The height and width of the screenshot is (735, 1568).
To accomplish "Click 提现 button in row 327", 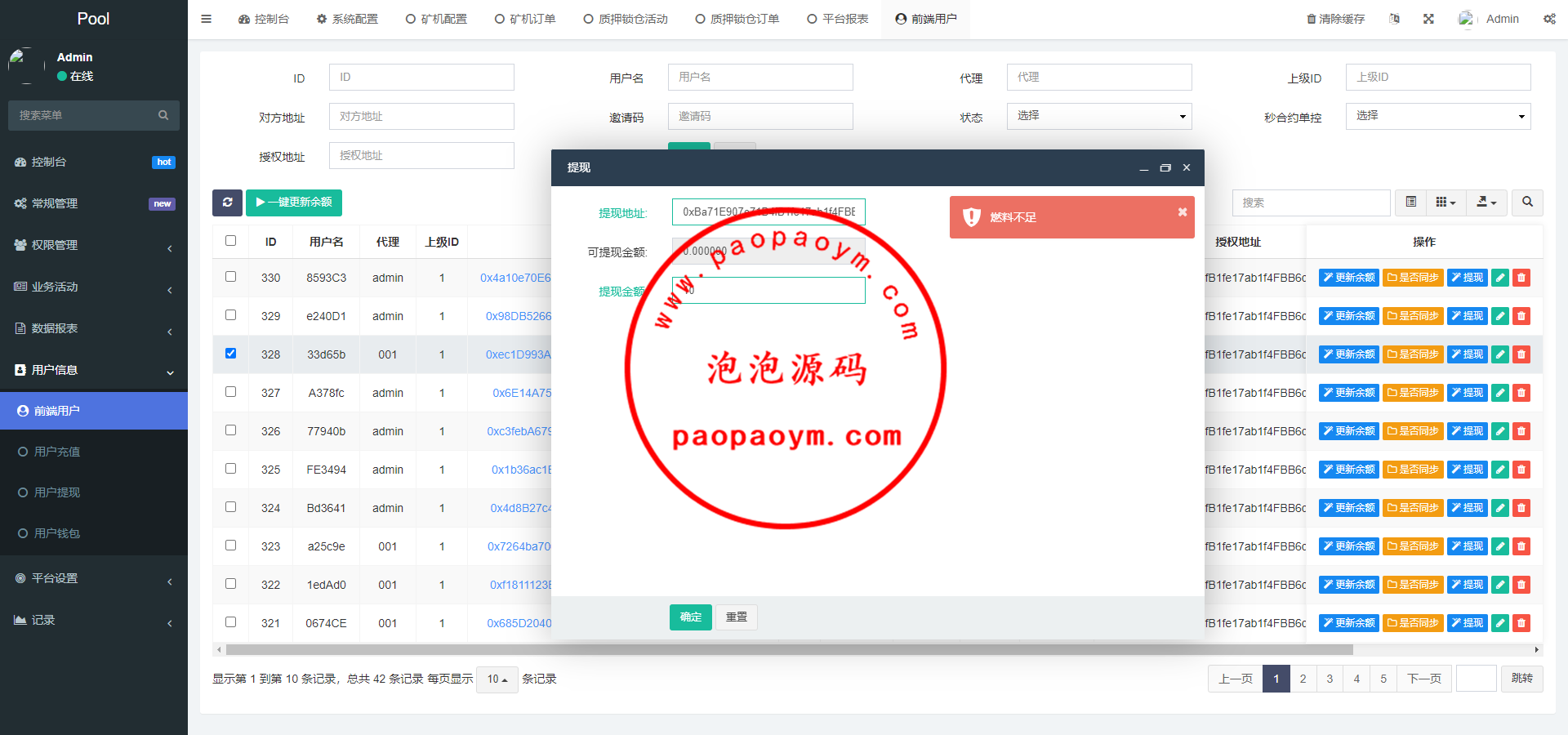I will (x=1468, y=393).
